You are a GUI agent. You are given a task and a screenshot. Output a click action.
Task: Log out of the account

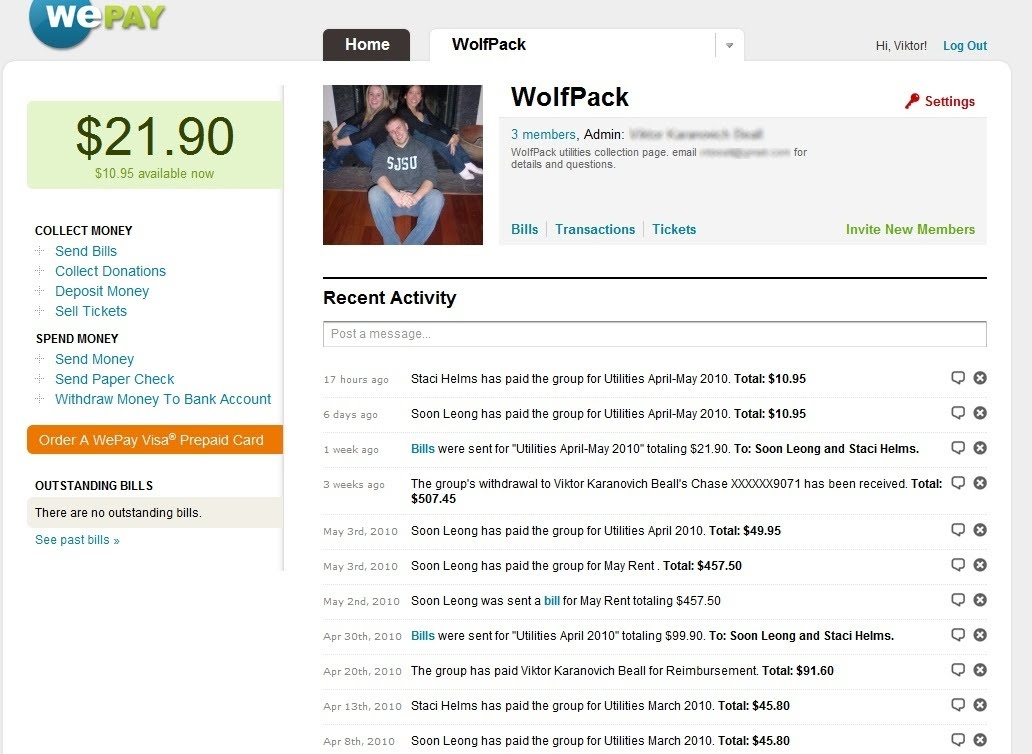point(965,45)
